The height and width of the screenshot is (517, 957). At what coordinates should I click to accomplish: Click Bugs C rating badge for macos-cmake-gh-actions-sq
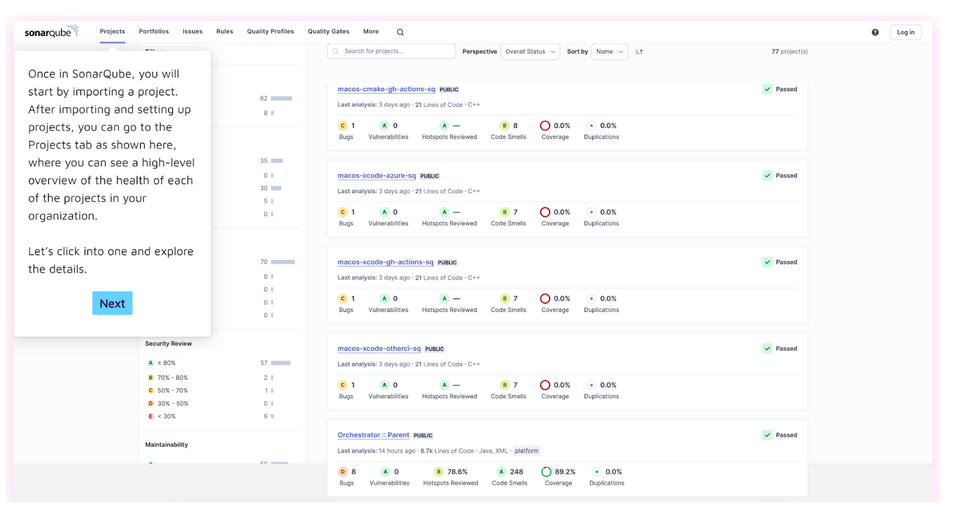[x=342, y=126]
